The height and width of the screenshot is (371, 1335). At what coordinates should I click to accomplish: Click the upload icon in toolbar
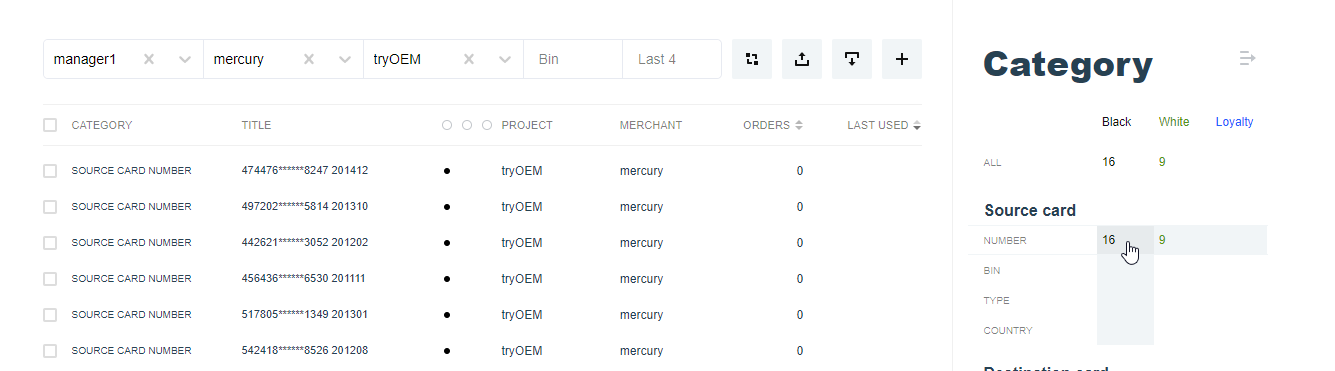click(802, 59)
